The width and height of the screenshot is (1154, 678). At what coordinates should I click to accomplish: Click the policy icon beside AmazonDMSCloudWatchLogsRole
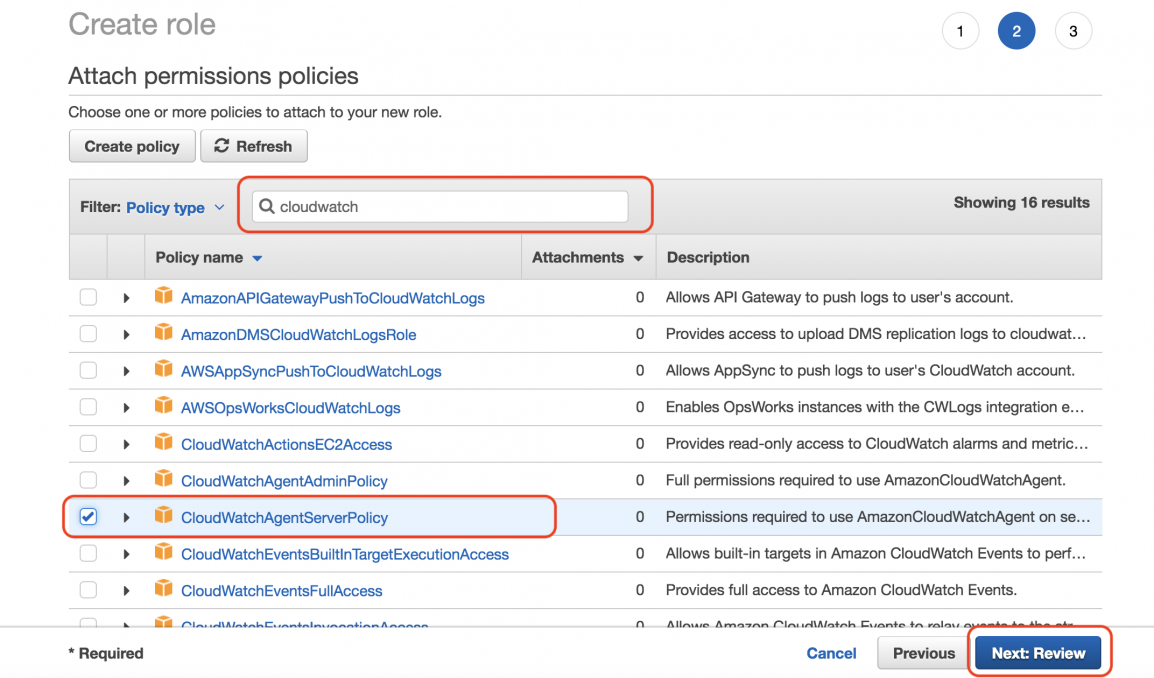[x=164, y=334]
